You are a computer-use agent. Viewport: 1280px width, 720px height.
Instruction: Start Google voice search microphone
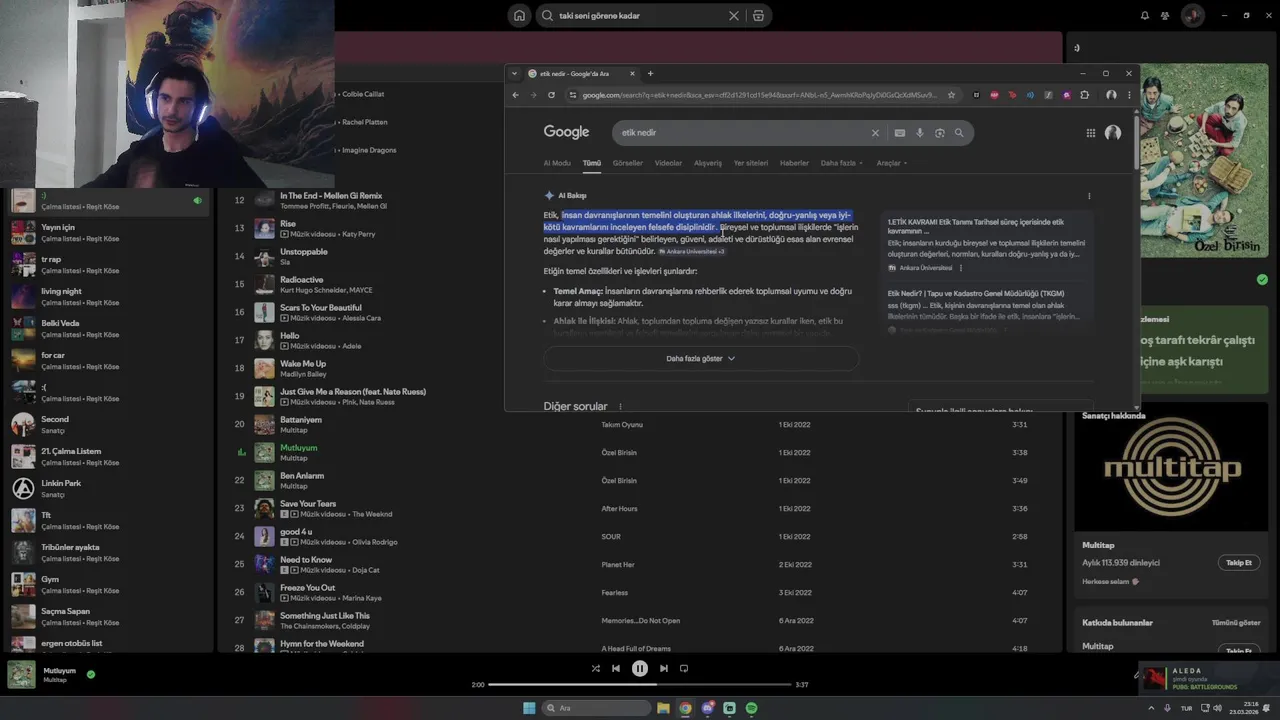pyautogui.click(x=920, y=133)
